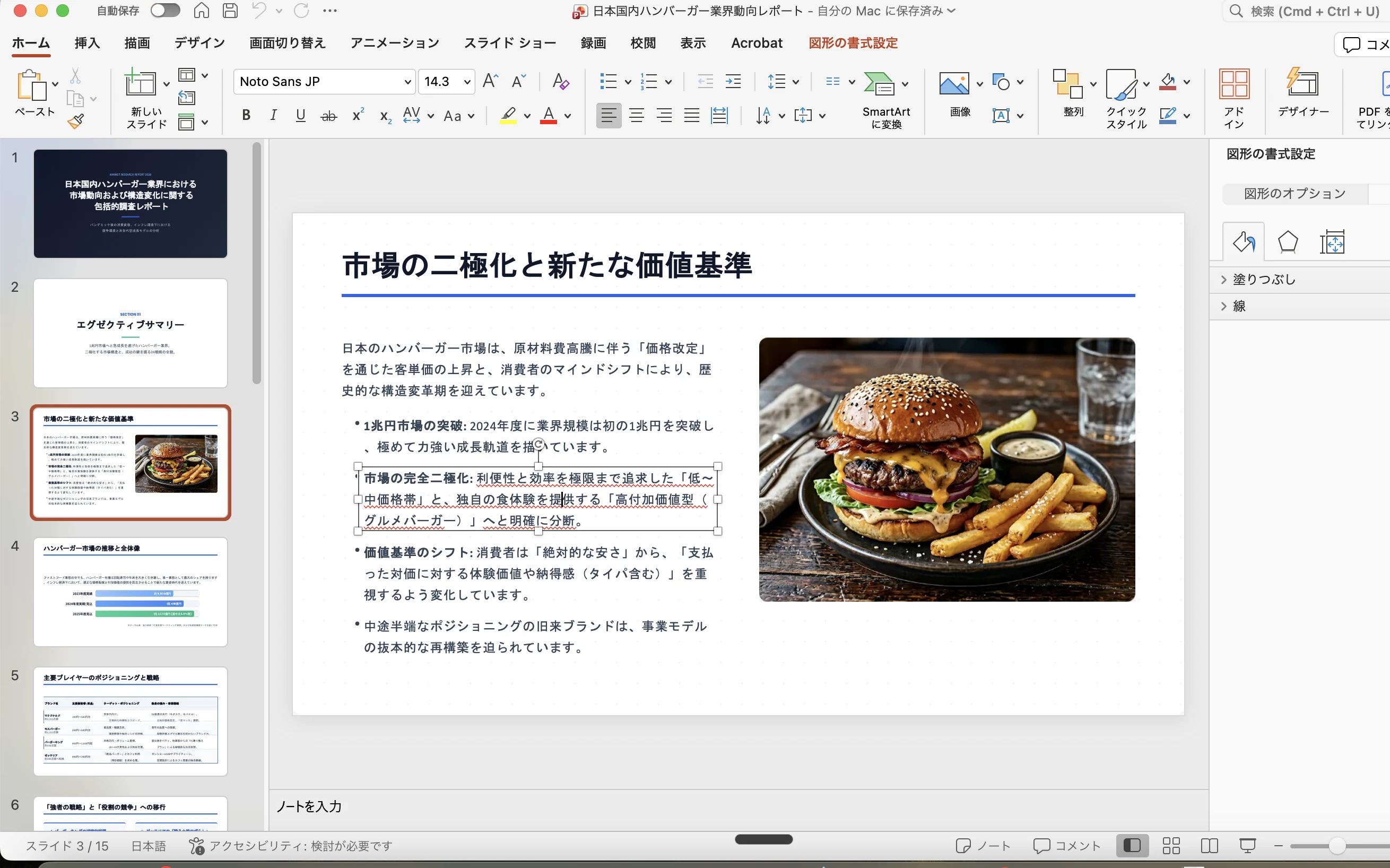
Task: Toggle Bold formatting
Action: pos(246,115)
